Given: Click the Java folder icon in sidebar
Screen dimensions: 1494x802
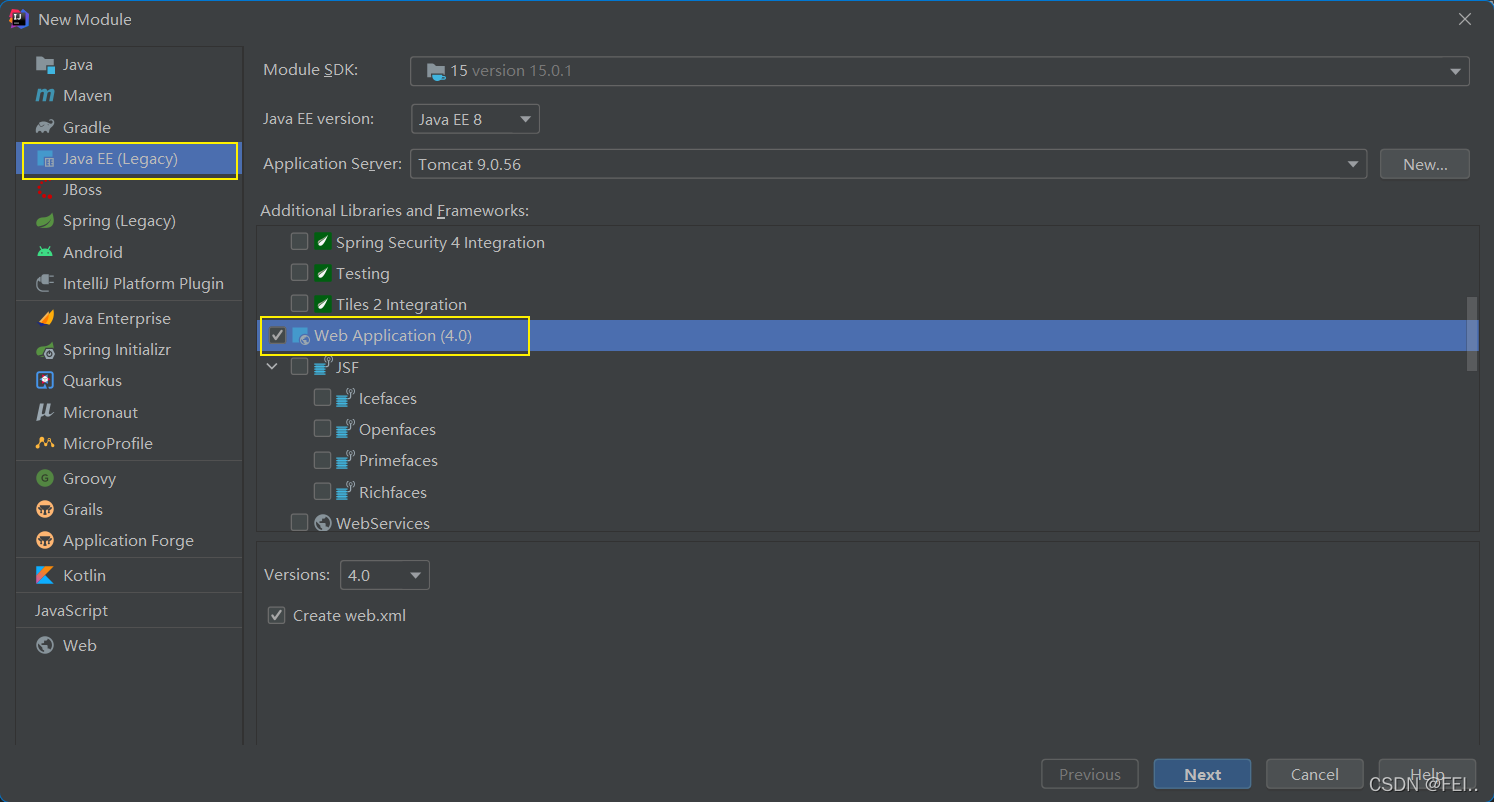Looking at the screenshot, I should click(45, 65).
